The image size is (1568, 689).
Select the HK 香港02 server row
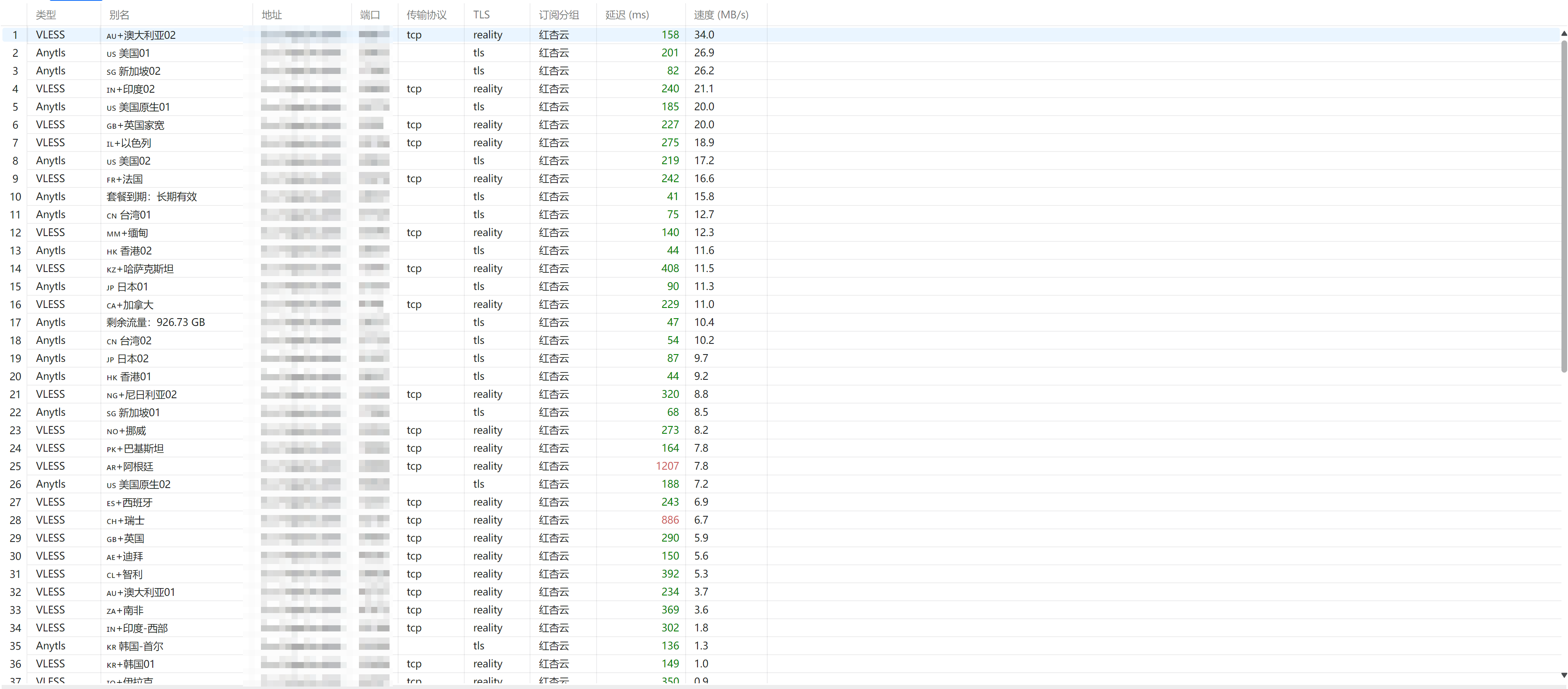[781, 250]
